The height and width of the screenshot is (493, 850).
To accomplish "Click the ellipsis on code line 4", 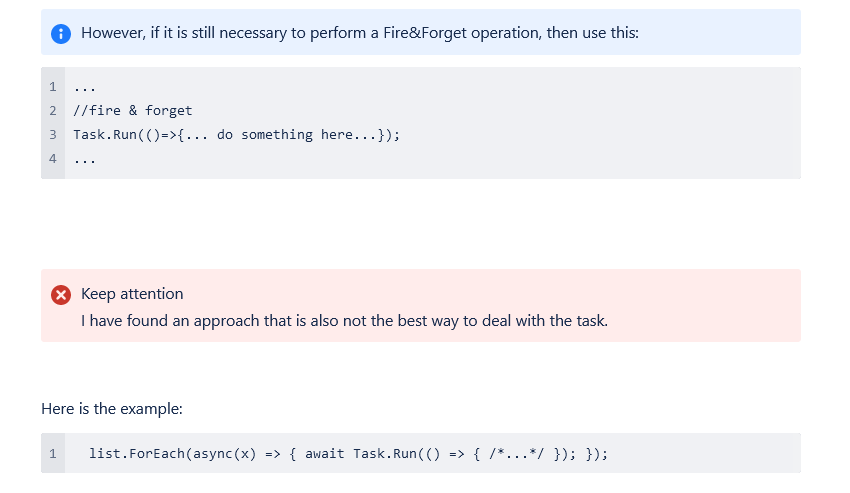I will [x=85, y=159].
